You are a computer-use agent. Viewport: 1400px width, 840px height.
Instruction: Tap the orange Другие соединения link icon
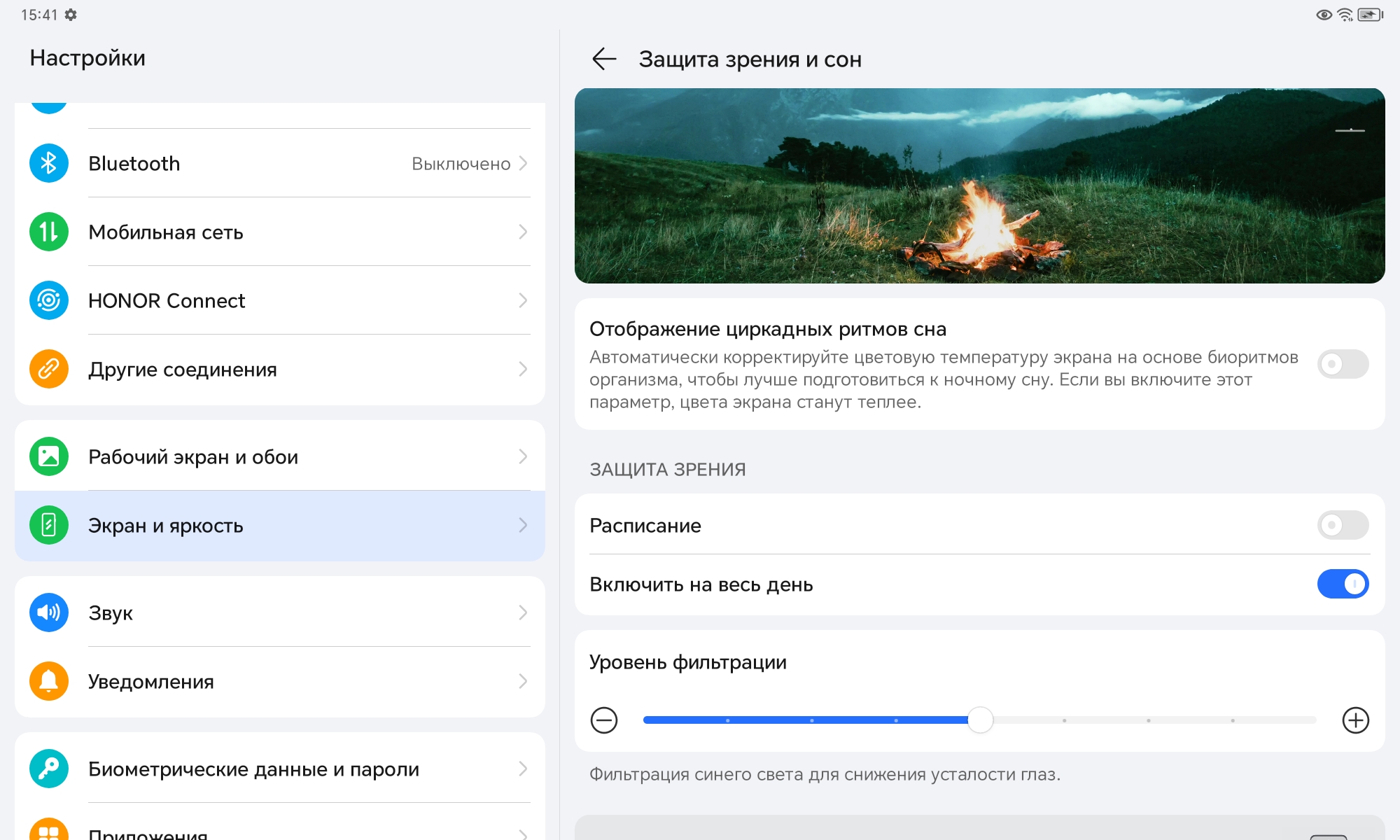click(48, 369)
